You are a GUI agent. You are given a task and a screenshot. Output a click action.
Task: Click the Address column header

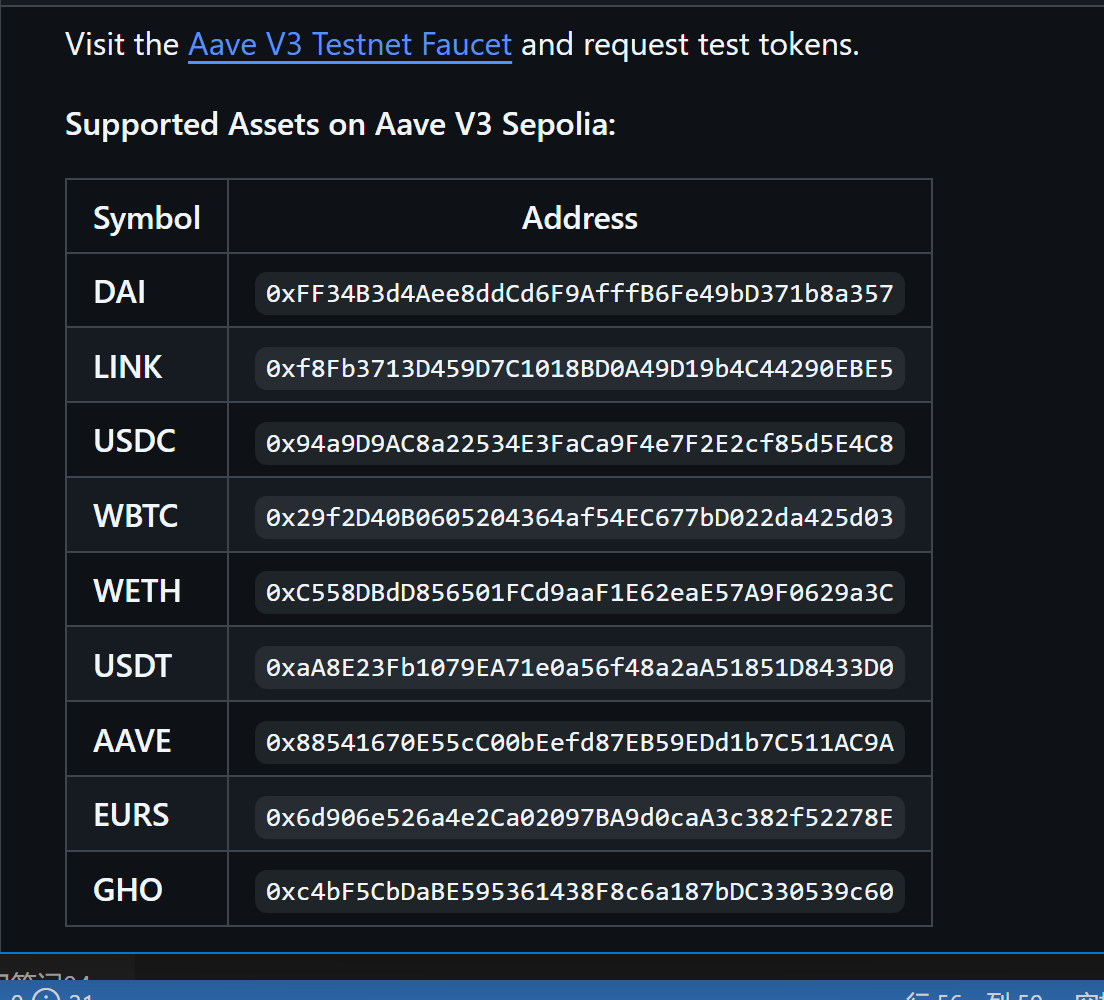pyautogui.click(x=580, y=218)
